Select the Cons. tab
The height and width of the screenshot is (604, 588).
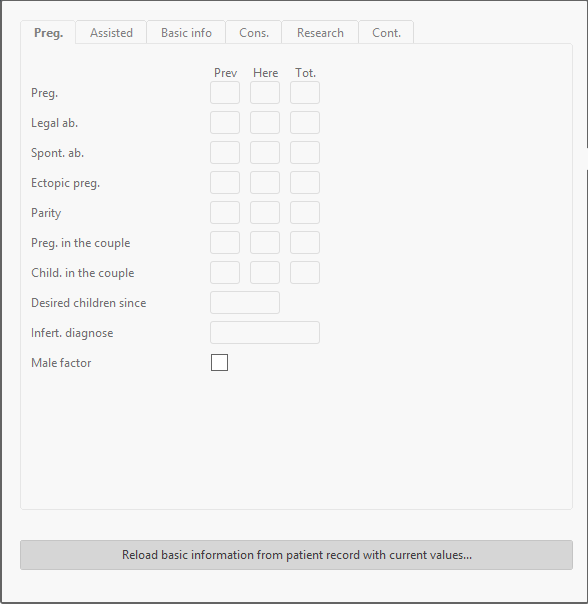254,32
